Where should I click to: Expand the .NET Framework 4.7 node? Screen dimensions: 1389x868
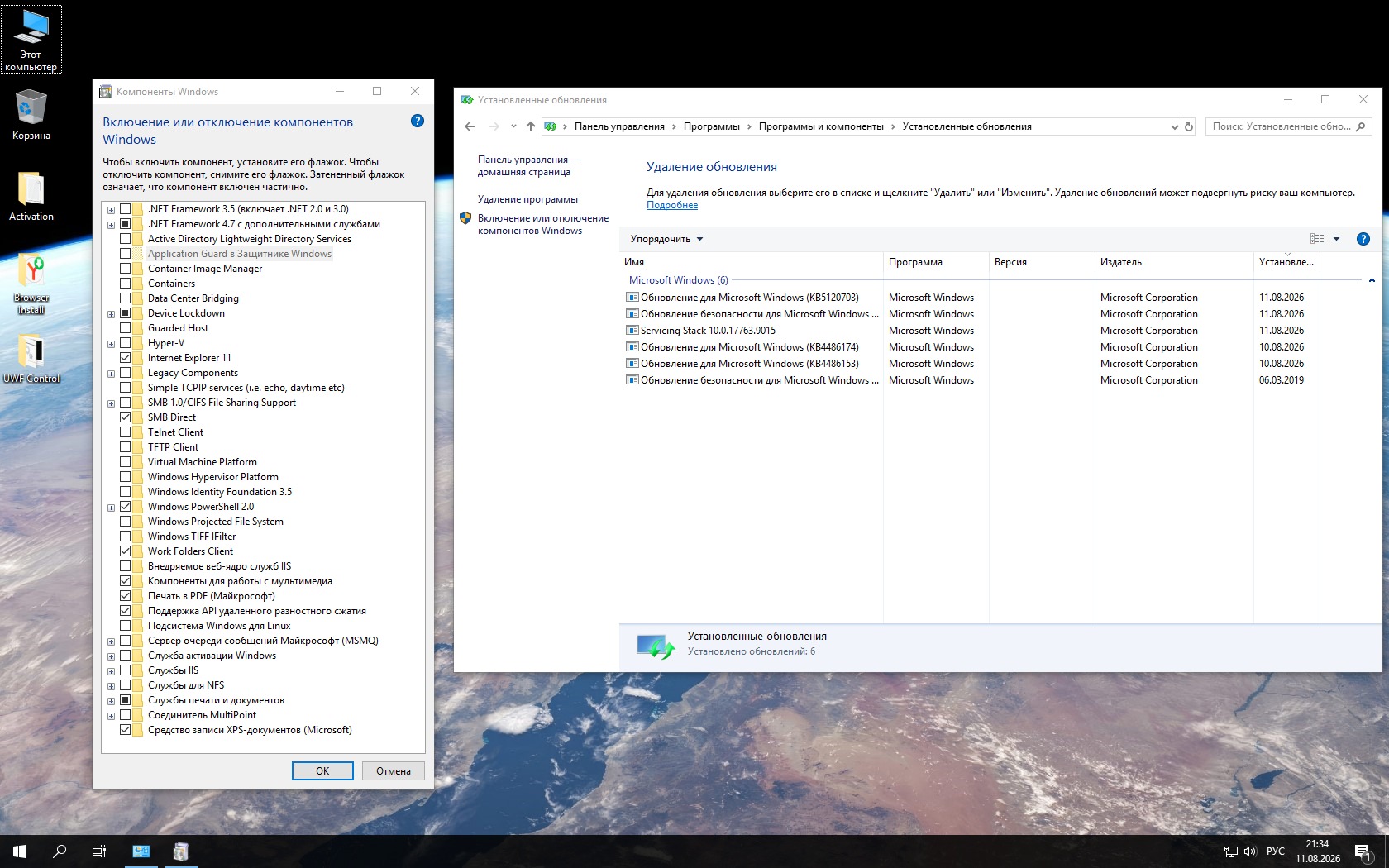tap(111, 225)
